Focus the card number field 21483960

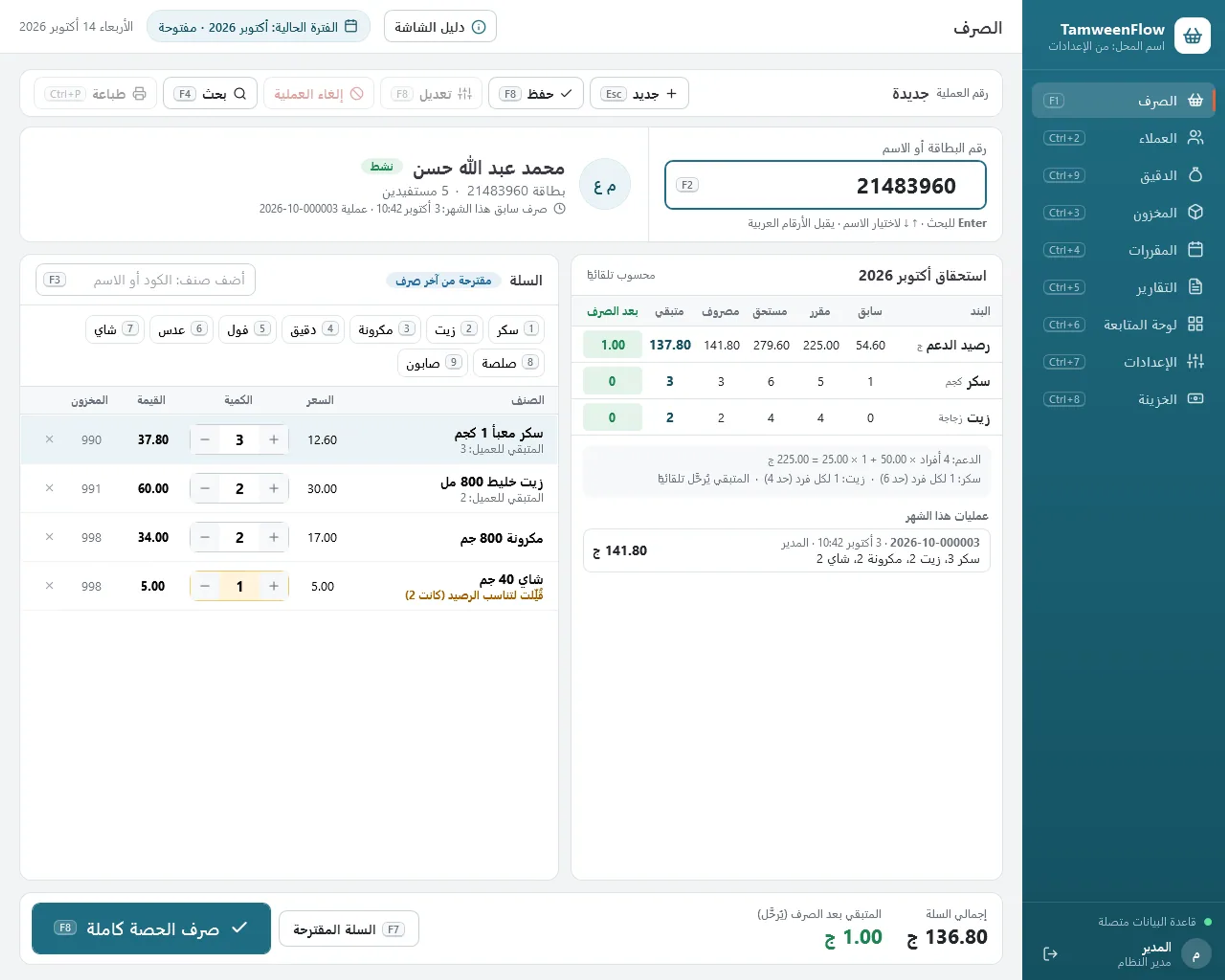(826, 185)
